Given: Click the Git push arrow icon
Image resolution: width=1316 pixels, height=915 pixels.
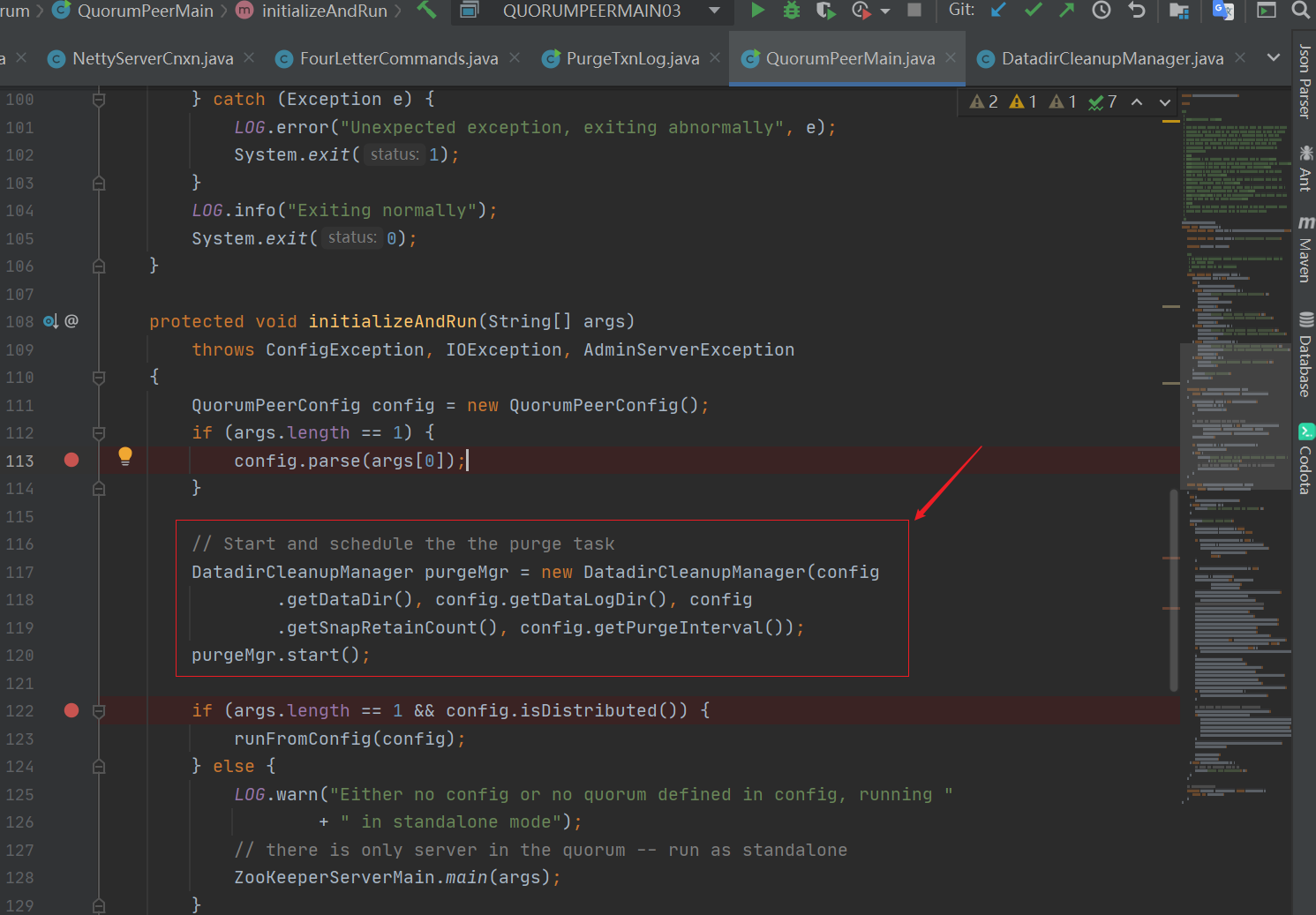Looking at the screenshot, I should point(1067,10).
